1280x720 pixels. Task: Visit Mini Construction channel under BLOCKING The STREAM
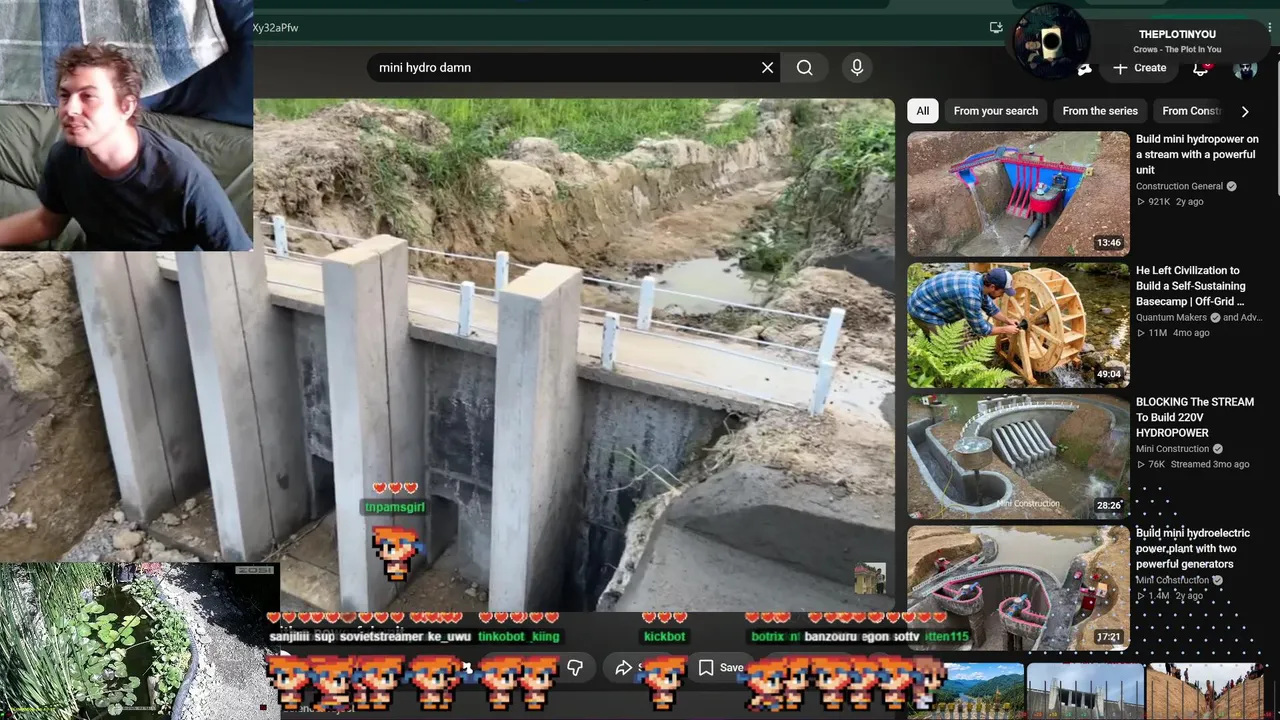click(1172, 449)
